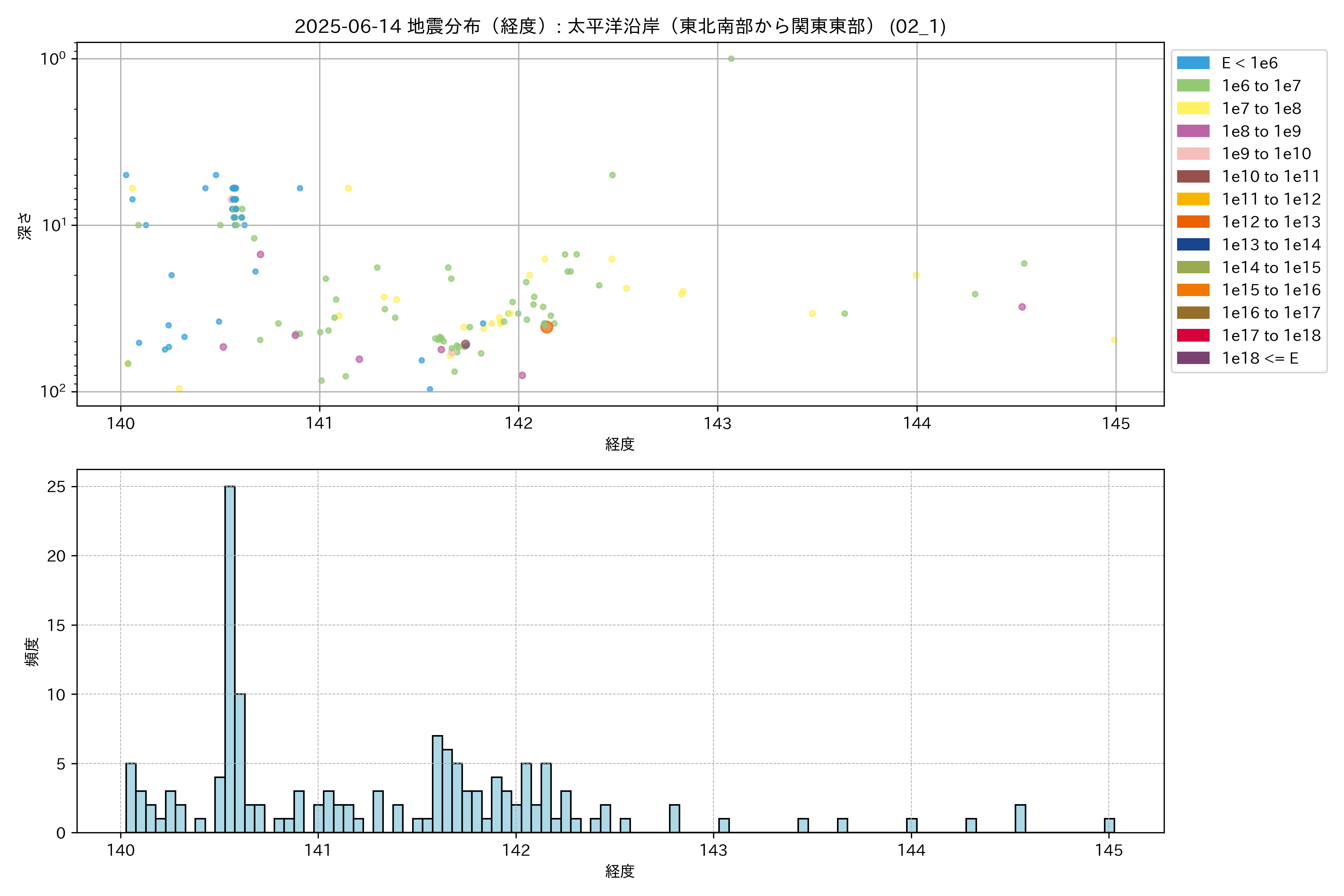This screenshot has height=896, width=1344.
Task: Click the green scatter point at depth 10^0
Action: 731,59
